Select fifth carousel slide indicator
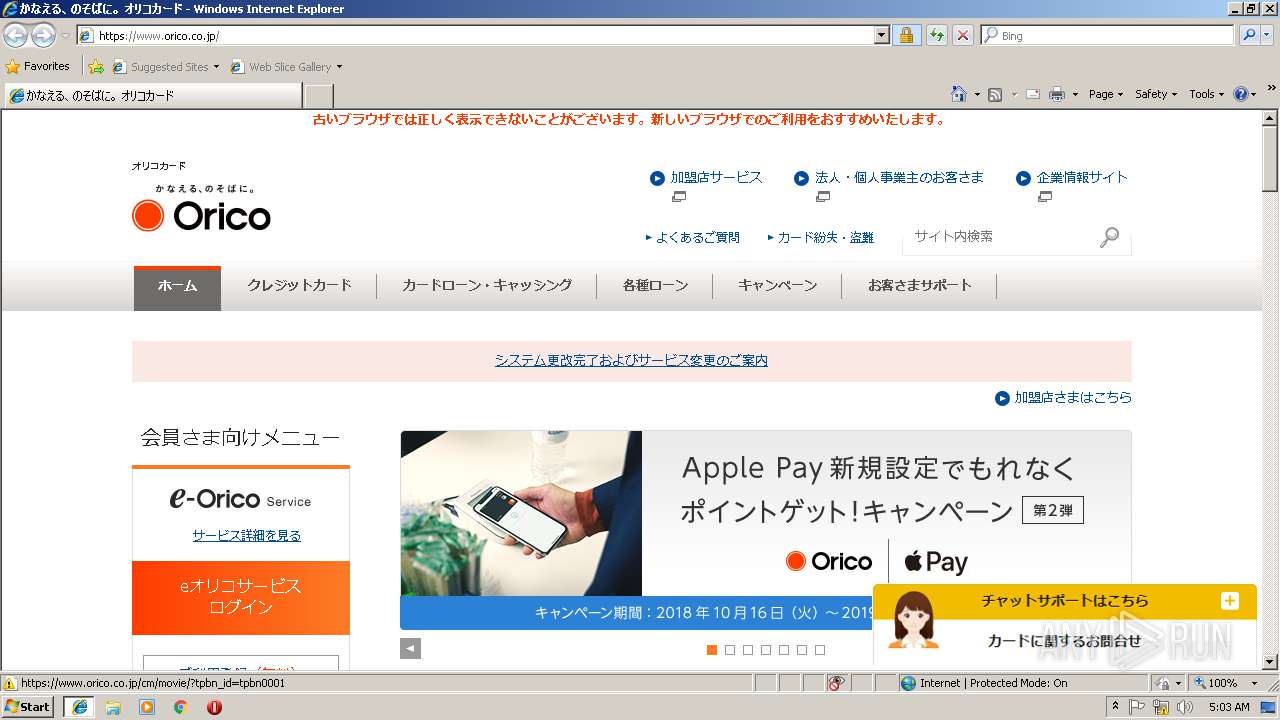The width and height of the screenshot is (1280, 720). pos(784,650)
